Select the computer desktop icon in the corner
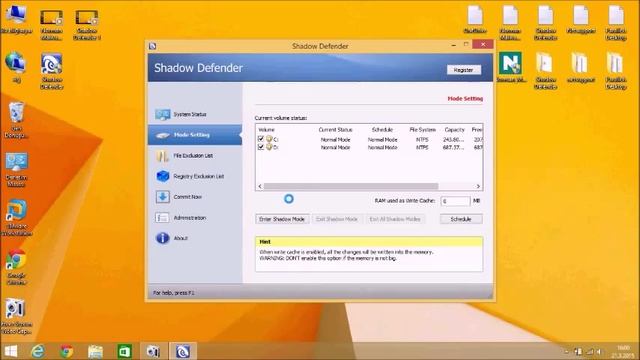The width and height of the screenshot is (640, 360). tap(16, 19)
